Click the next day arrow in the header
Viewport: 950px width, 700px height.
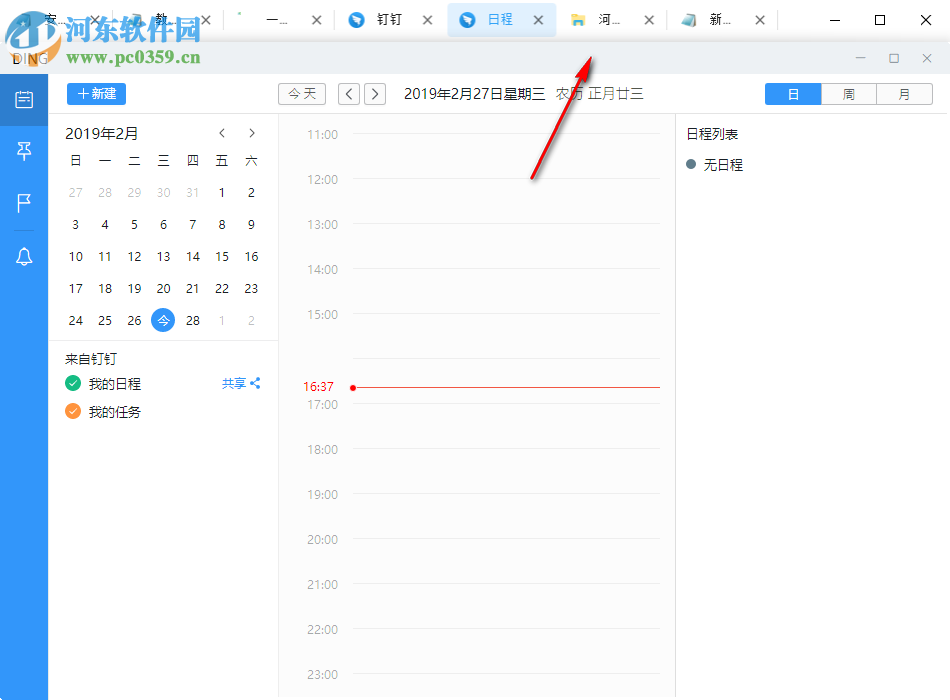click(374, 93)
